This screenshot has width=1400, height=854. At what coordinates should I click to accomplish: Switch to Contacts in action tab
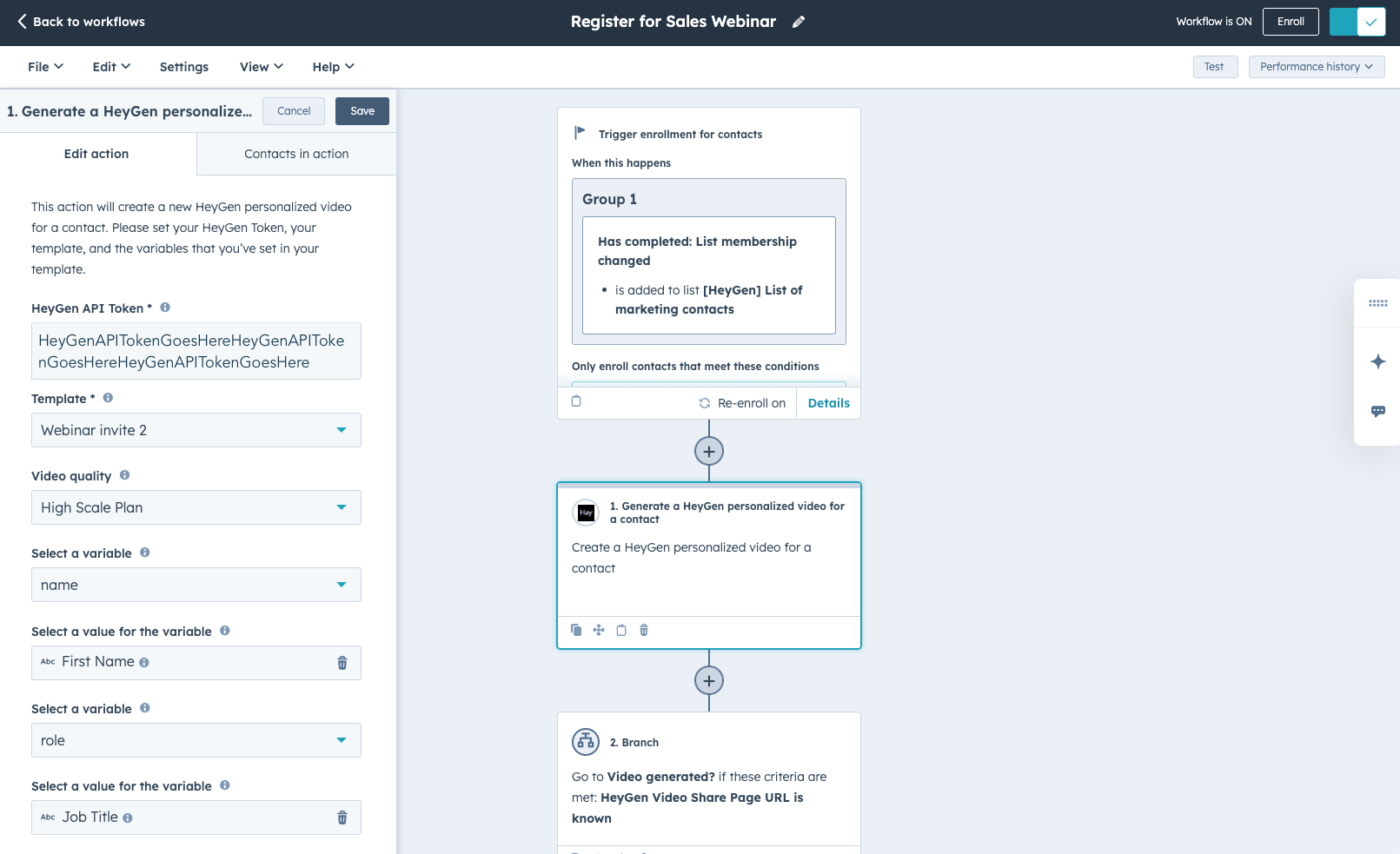pos(296,154)
